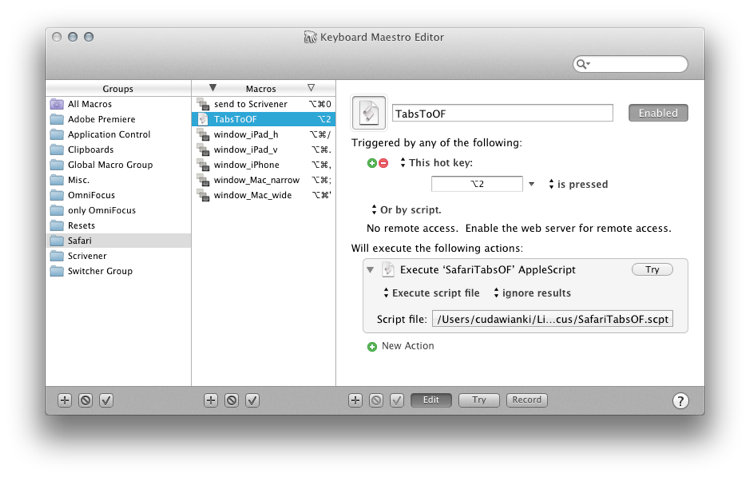
Task: Select the window_Mac_narrow macro
Action: pos(264,180)
